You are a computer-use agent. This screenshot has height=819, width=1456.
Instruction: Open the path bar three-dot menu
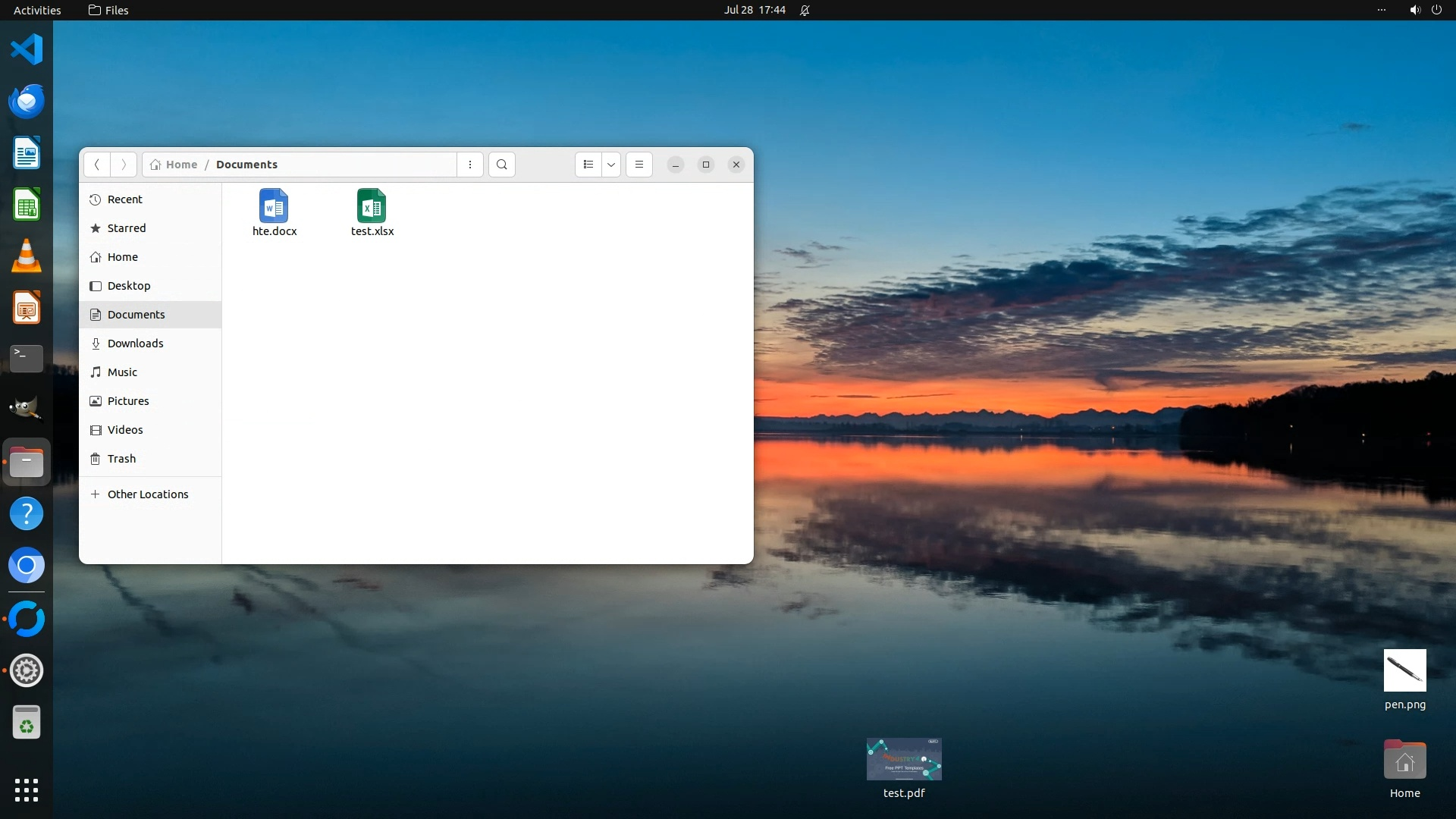(x=470, y=165)
